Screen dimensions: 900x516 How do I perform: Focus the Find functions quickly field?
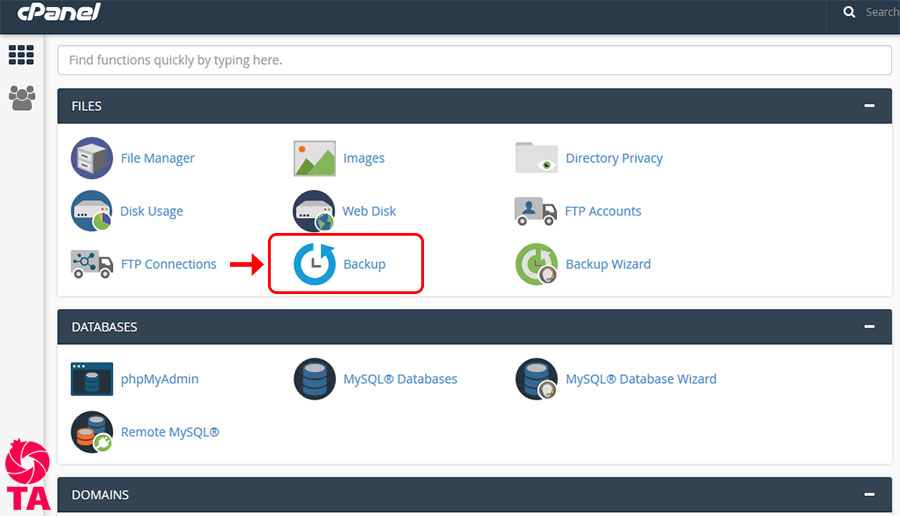[x=474, y=60]
